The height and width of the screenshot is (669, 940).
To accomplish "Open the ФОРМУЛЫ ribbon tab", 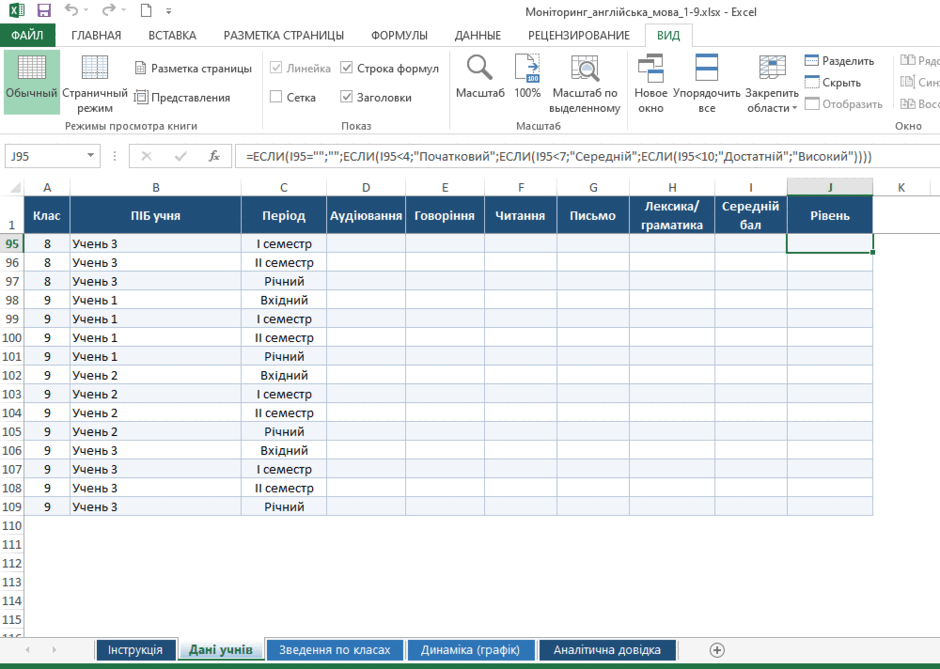I will point(399,35).
